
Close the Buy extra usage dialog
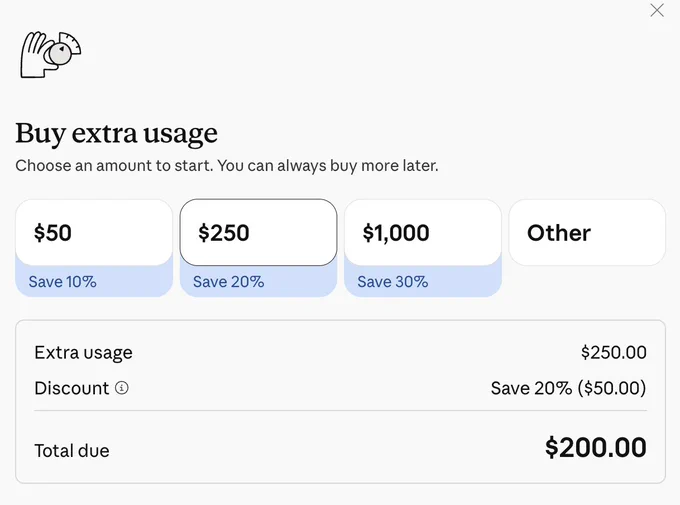coord(657,10)
